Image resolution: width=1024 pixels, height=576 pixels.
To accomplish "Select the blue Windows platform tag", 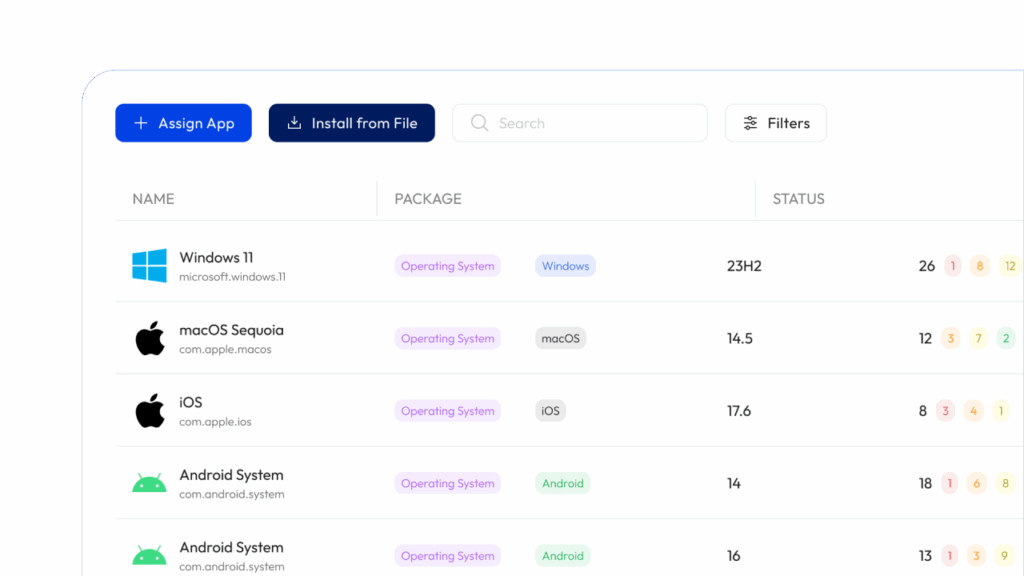I will [x=565, y=266].
